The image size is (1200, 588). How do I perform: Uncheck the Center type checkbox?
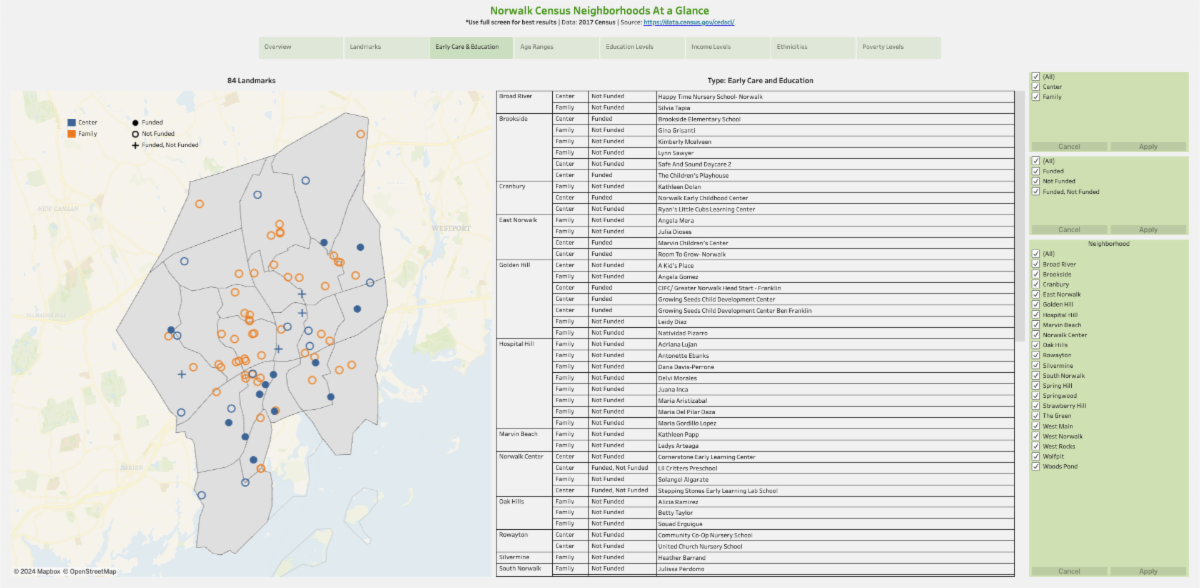coord(1036,87)
